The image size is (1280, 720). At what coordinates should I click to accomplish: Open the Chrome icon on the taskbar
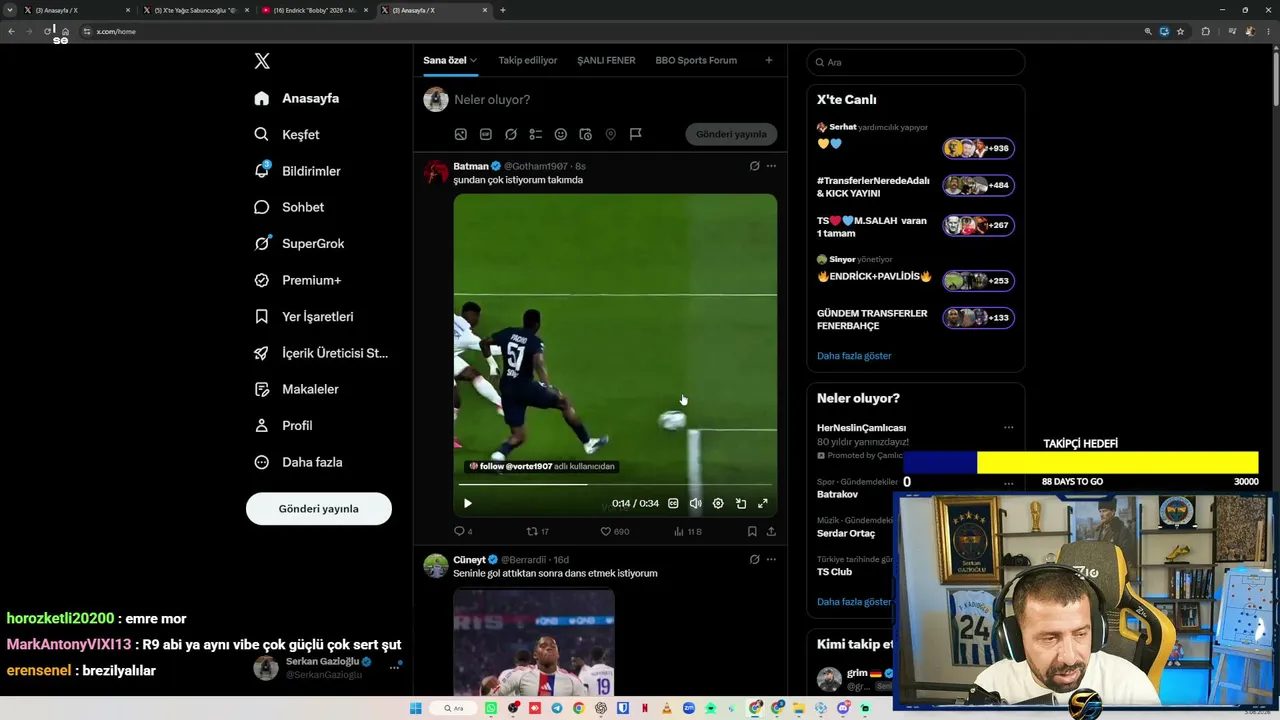pyautogui.click(x=579, y=708)
